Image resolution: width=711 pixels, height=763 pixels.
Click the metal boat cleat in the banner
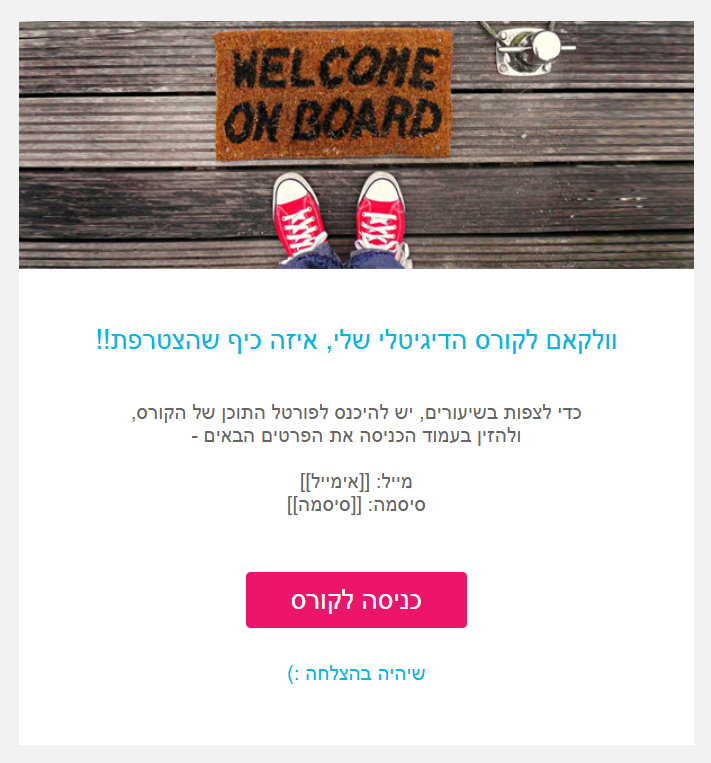coord(530,49)
